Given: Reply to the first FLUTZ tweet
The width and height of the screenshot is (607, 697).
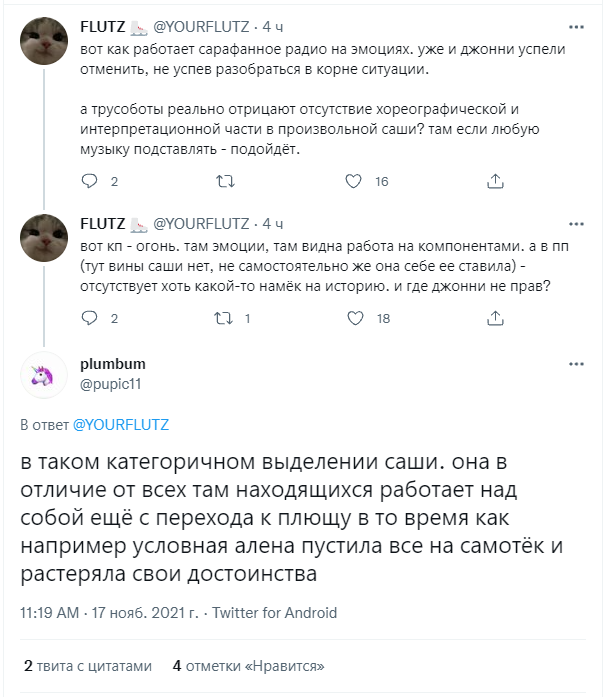Looking at the screenshot, I should 90,182.
